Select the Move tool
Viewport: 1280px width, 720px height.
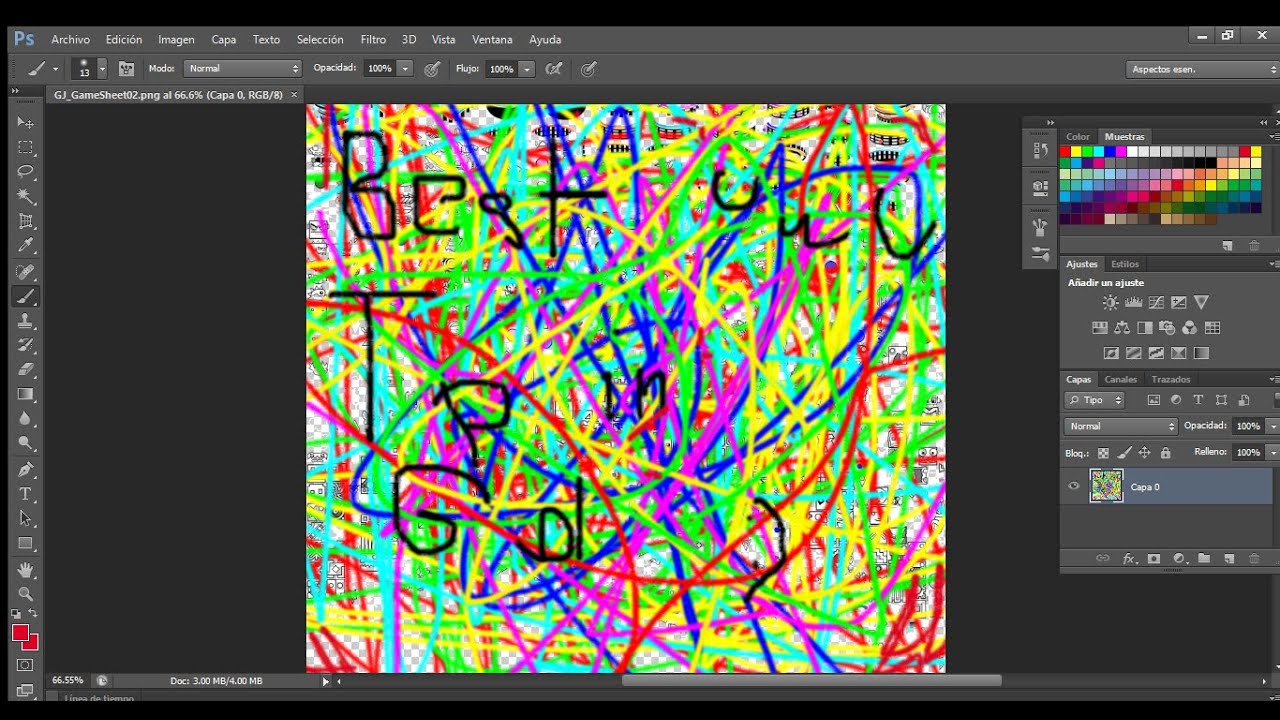tap(26, 122)
